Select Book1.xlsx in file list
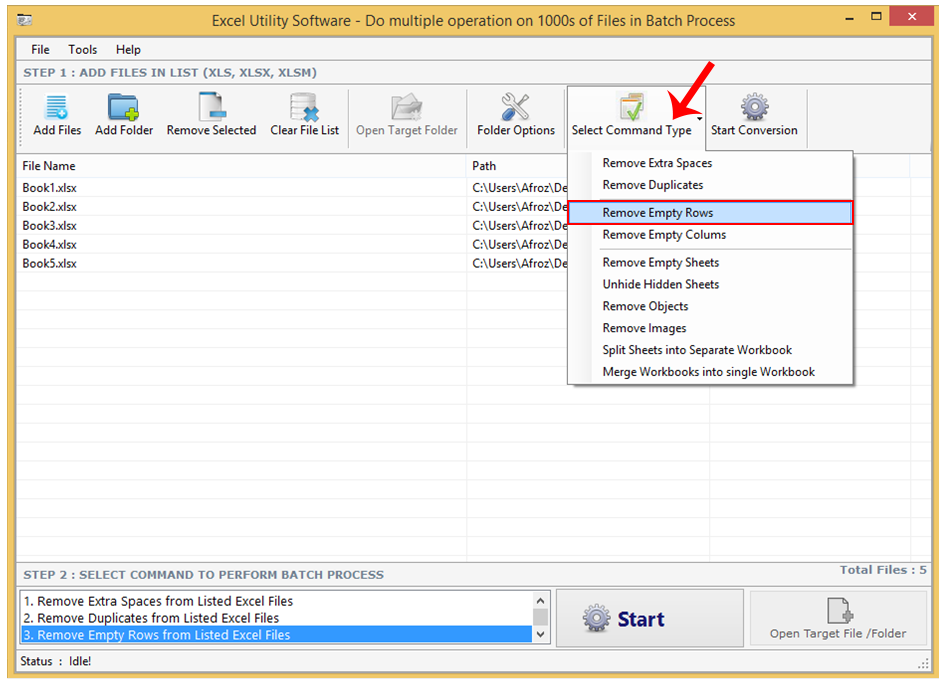This screenshot has width=946, height=684. pyautogui.click(x=49, y=188)
